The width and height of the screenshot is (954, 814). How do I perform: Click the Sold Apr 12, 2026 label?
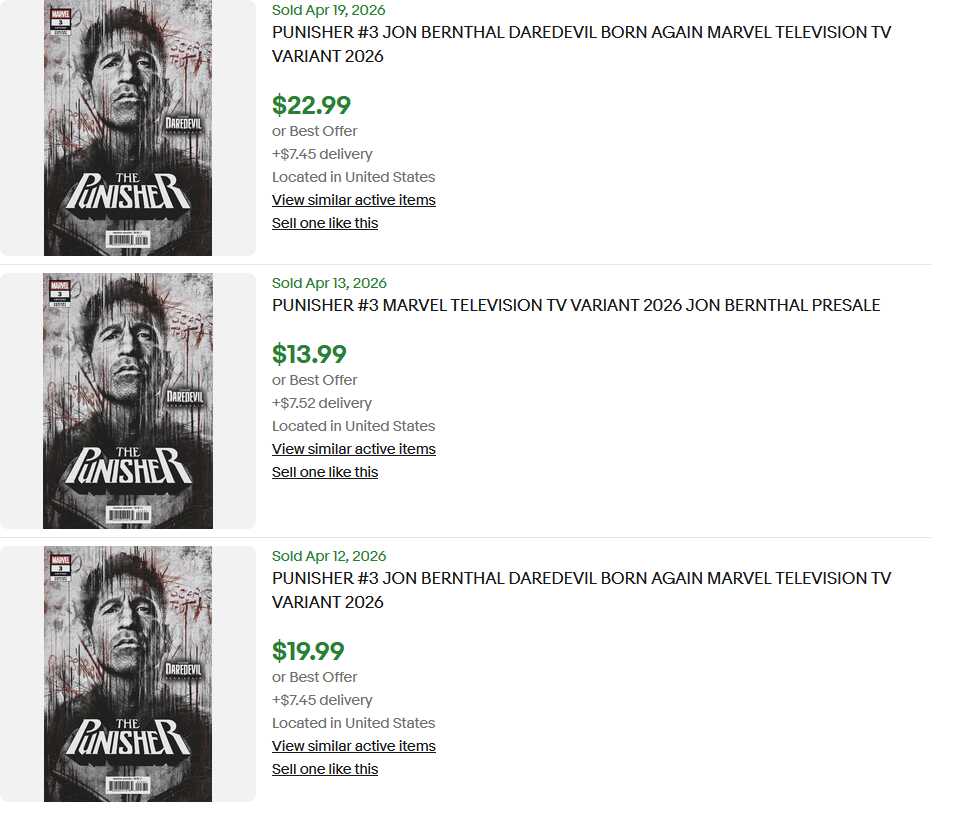(329, 556)
